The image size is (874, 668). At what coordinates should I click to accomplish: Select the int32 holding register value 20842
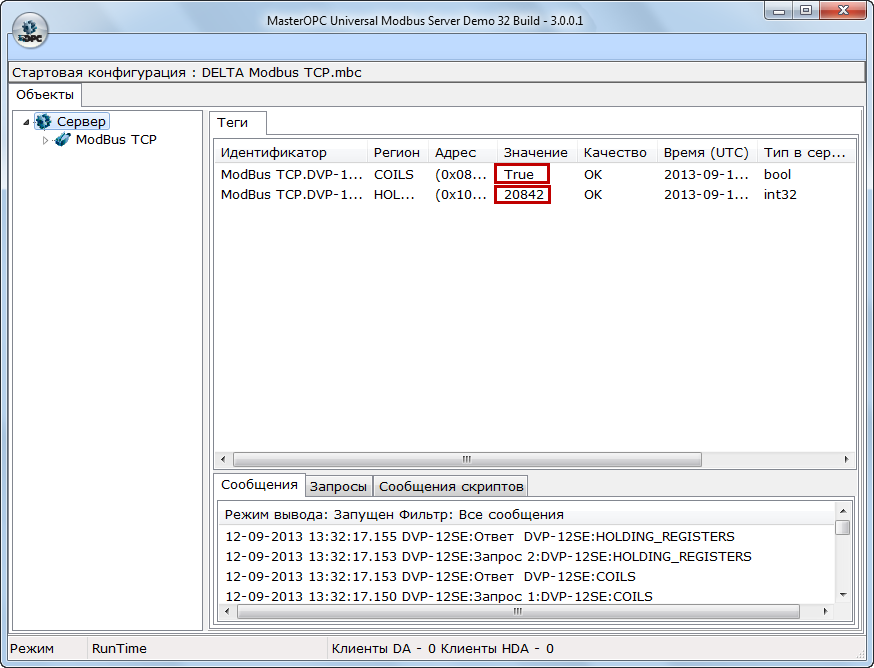pyautogui.click(x=523, y=194)
